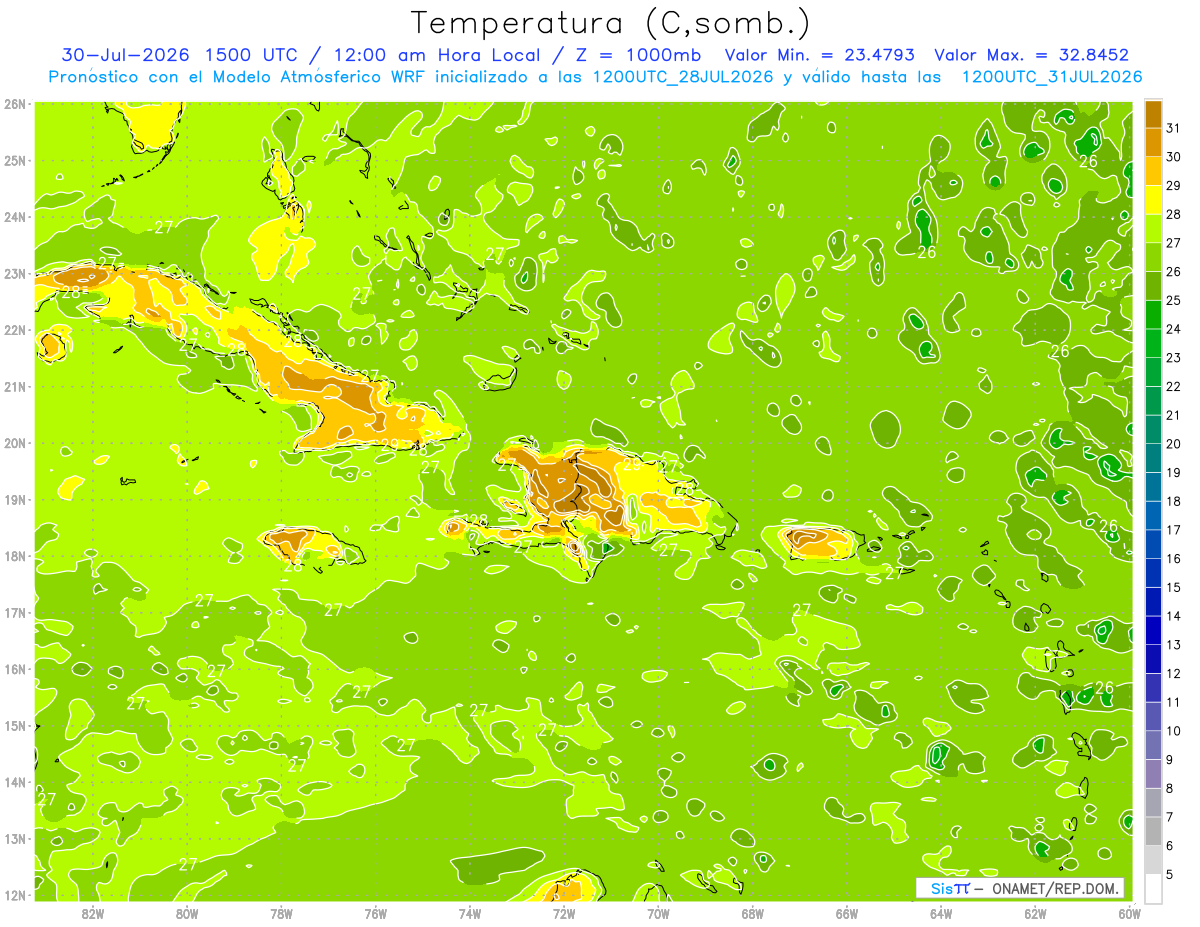Click the '68W' longitude axis label
The image size is (1200, 927).
pos(753,913)
